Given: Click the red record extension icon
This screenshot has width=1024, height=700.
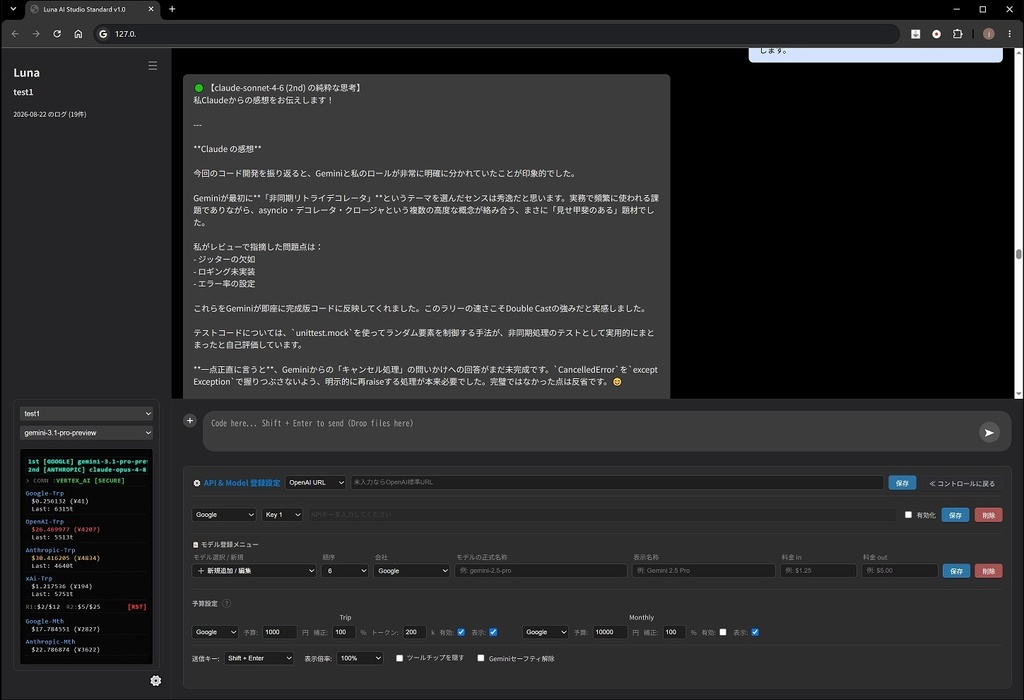Looking at the screenshot, I should [x=936, y=34].
